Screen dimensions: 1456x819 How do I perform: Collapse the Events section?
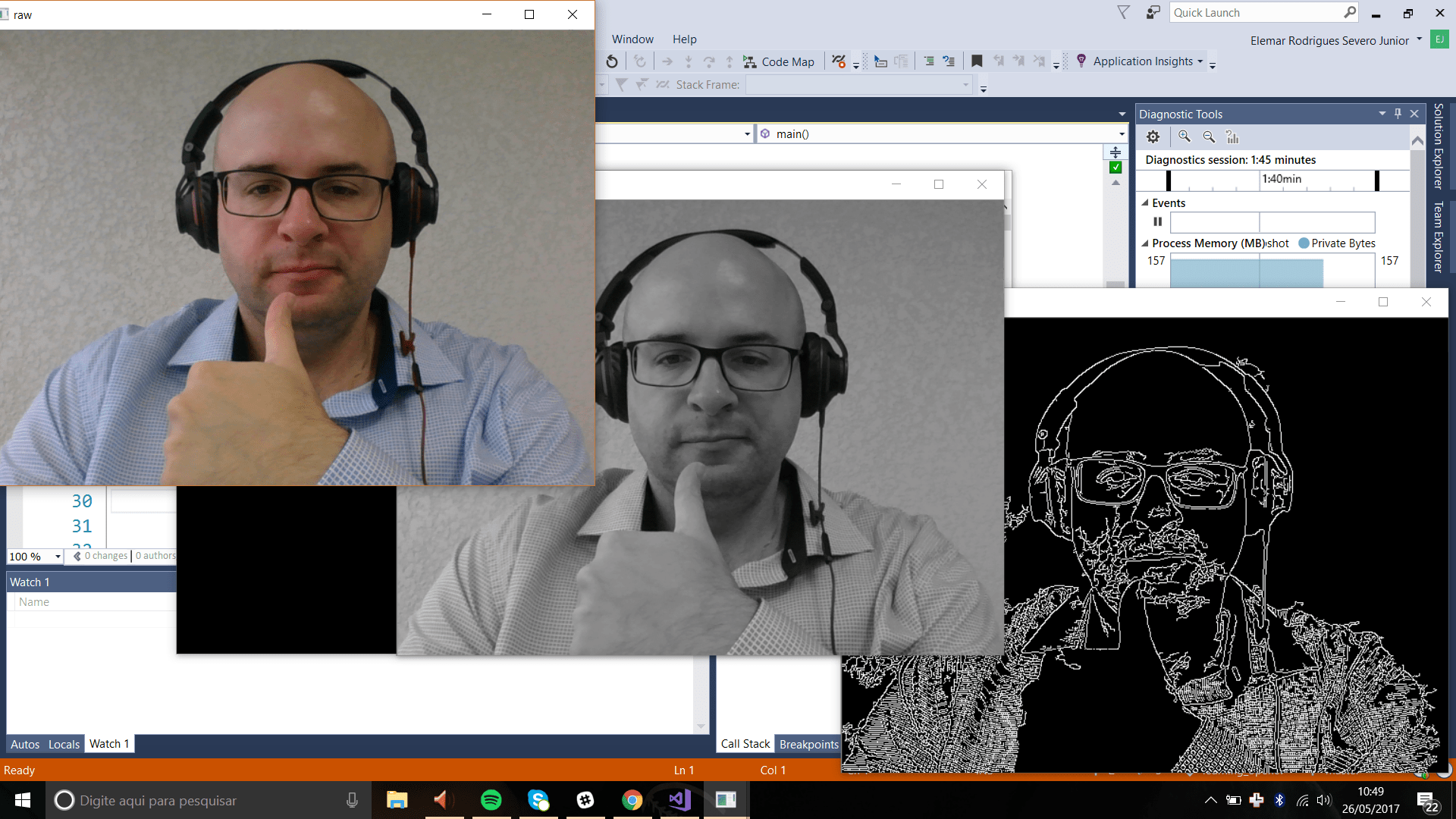[1146, 202]
